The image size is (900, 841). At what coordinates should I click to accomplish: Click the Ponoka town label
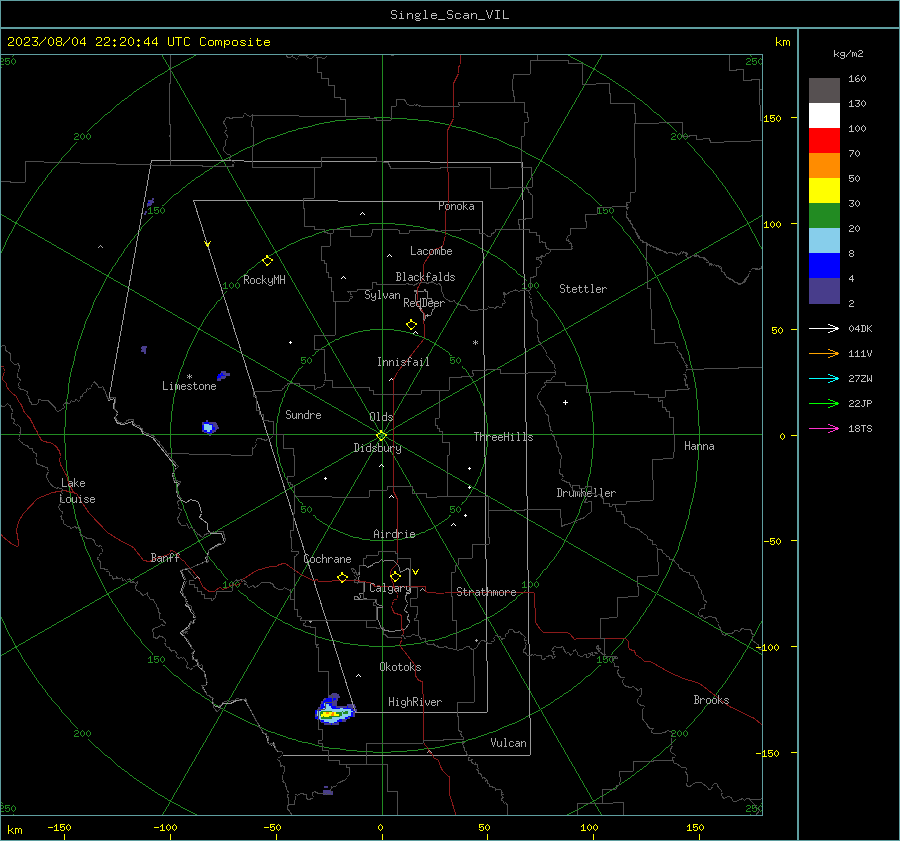(x=456, y=206)
